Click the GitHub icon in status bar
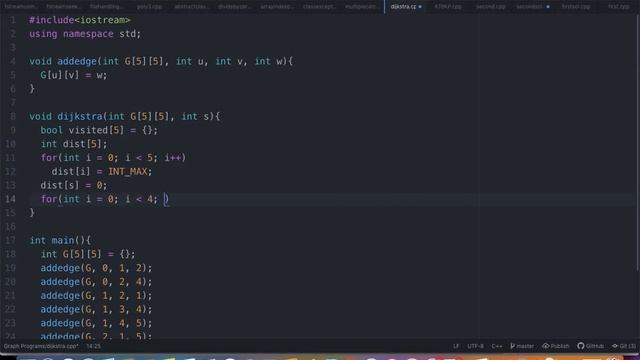 [581, 346]
